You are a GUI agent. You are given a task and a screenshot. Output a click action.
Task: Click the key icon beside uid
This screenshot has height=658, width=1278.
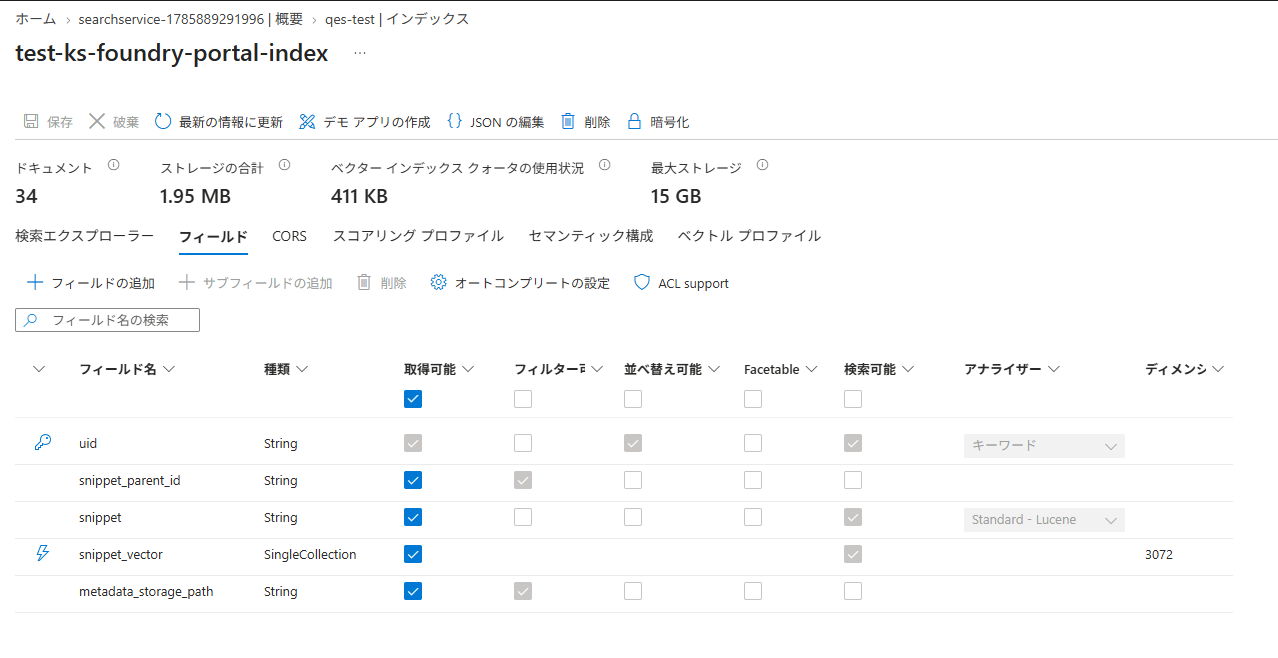[x=42, y=442]
